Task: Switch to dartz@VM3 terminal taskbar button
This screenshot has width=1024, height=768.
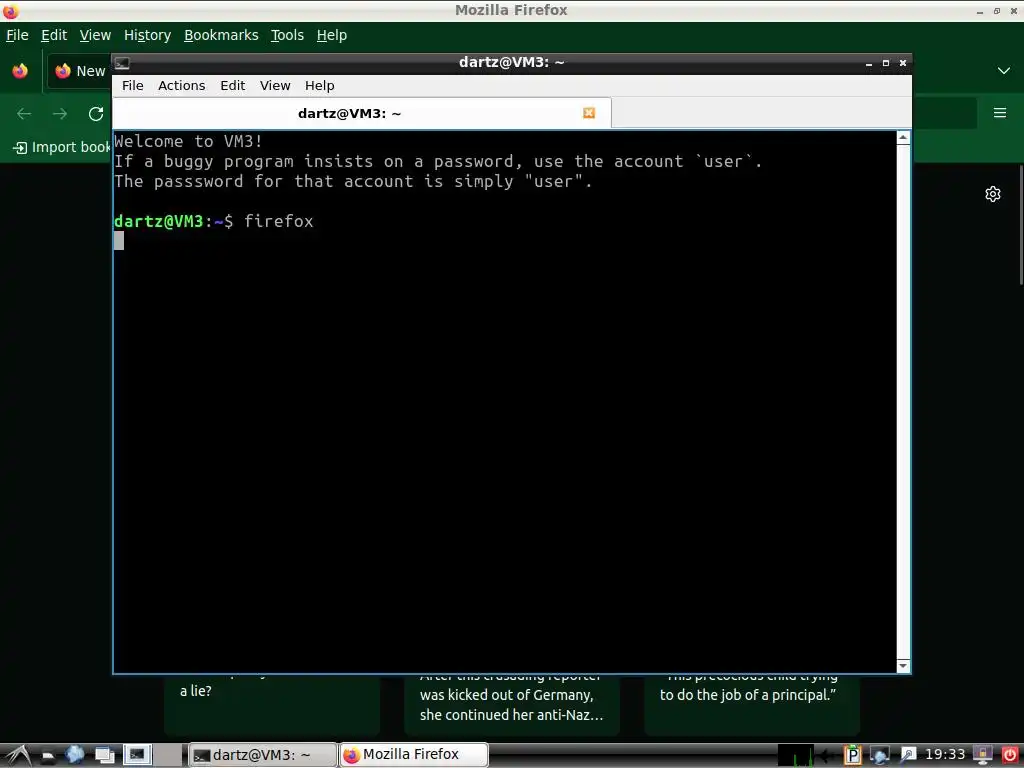Action: 263,755
